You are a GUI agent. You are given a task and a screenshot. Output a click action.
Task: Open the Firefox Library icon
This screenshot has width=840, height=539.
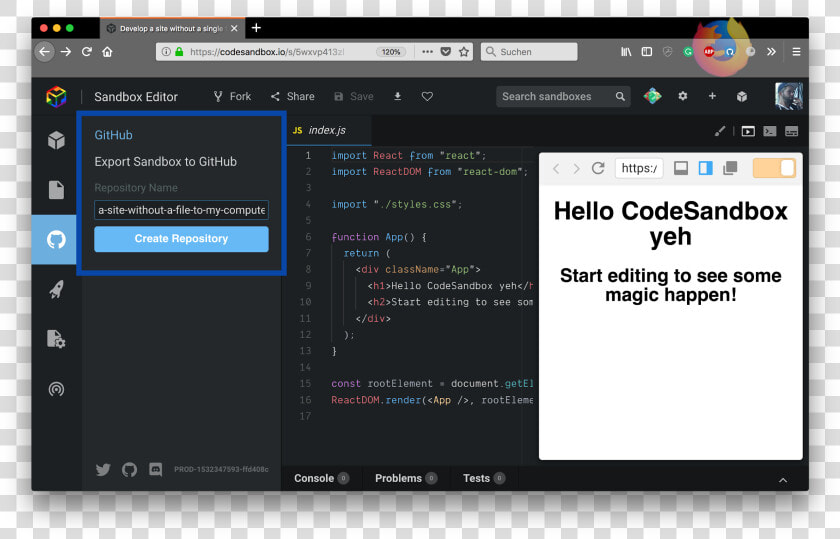(626, 52)
